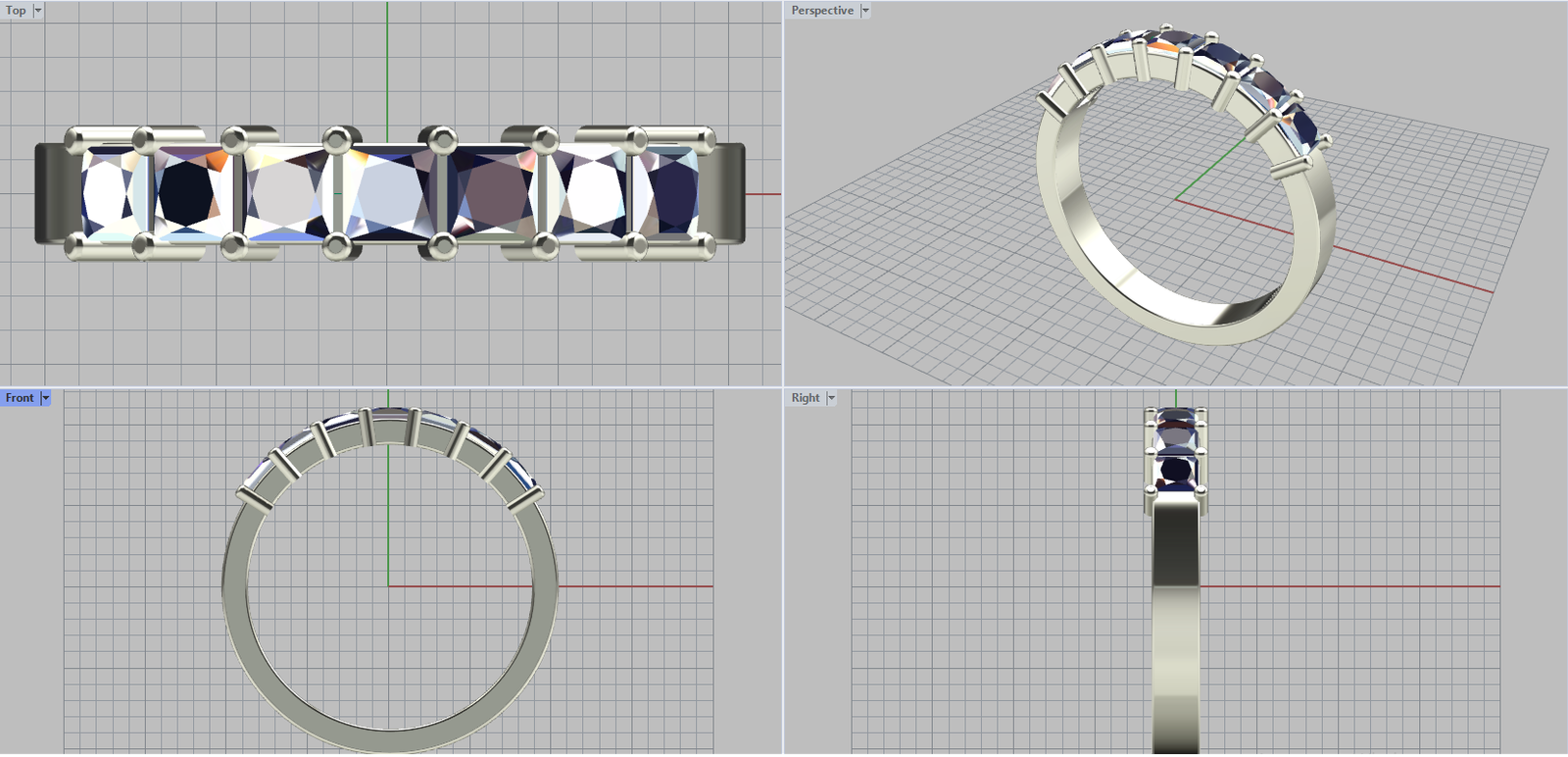Select the leftmost gemstone in Top view
Viewport: 1568px width, 757px height.
coord(108,193)
